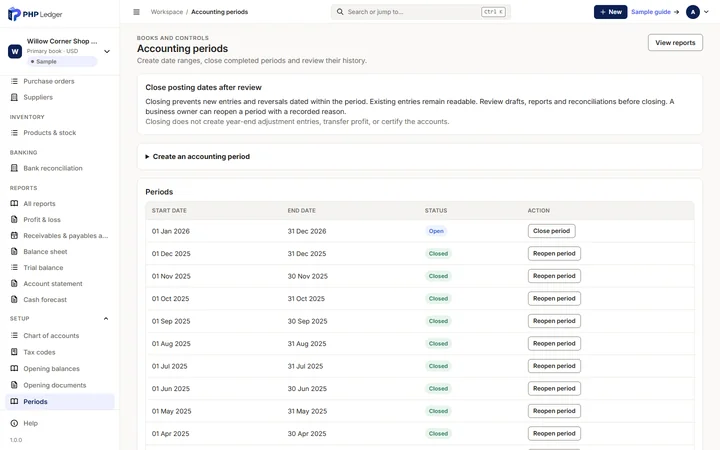This screenshot has width=720, height=450.
Task: Reopen period for 01 Apr 2025
Action: coord(554,433)
